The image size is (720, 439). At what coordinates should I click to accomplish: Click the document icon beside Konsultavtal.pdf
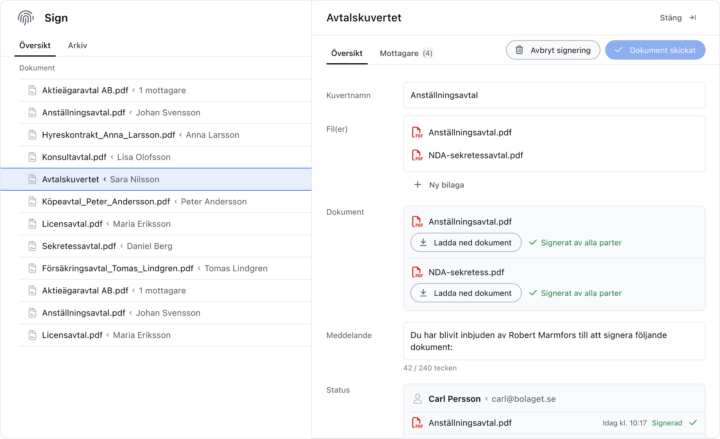click(x=32, y=157)
